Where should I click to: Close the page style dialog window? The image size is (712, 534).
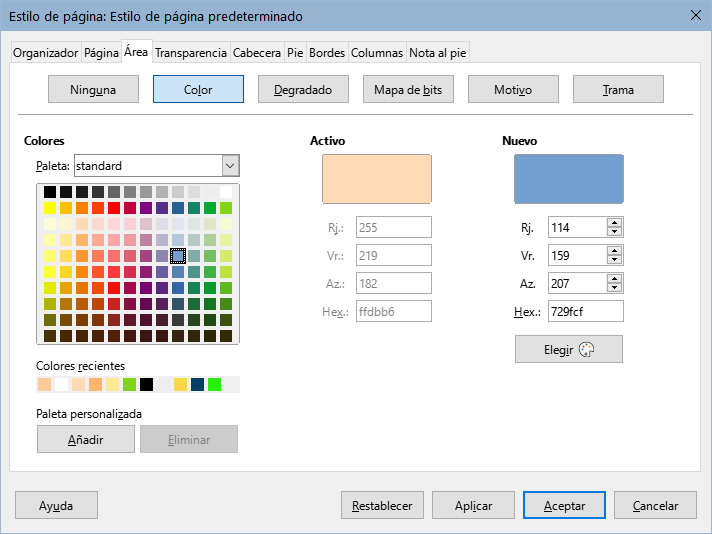coord(695,15)
